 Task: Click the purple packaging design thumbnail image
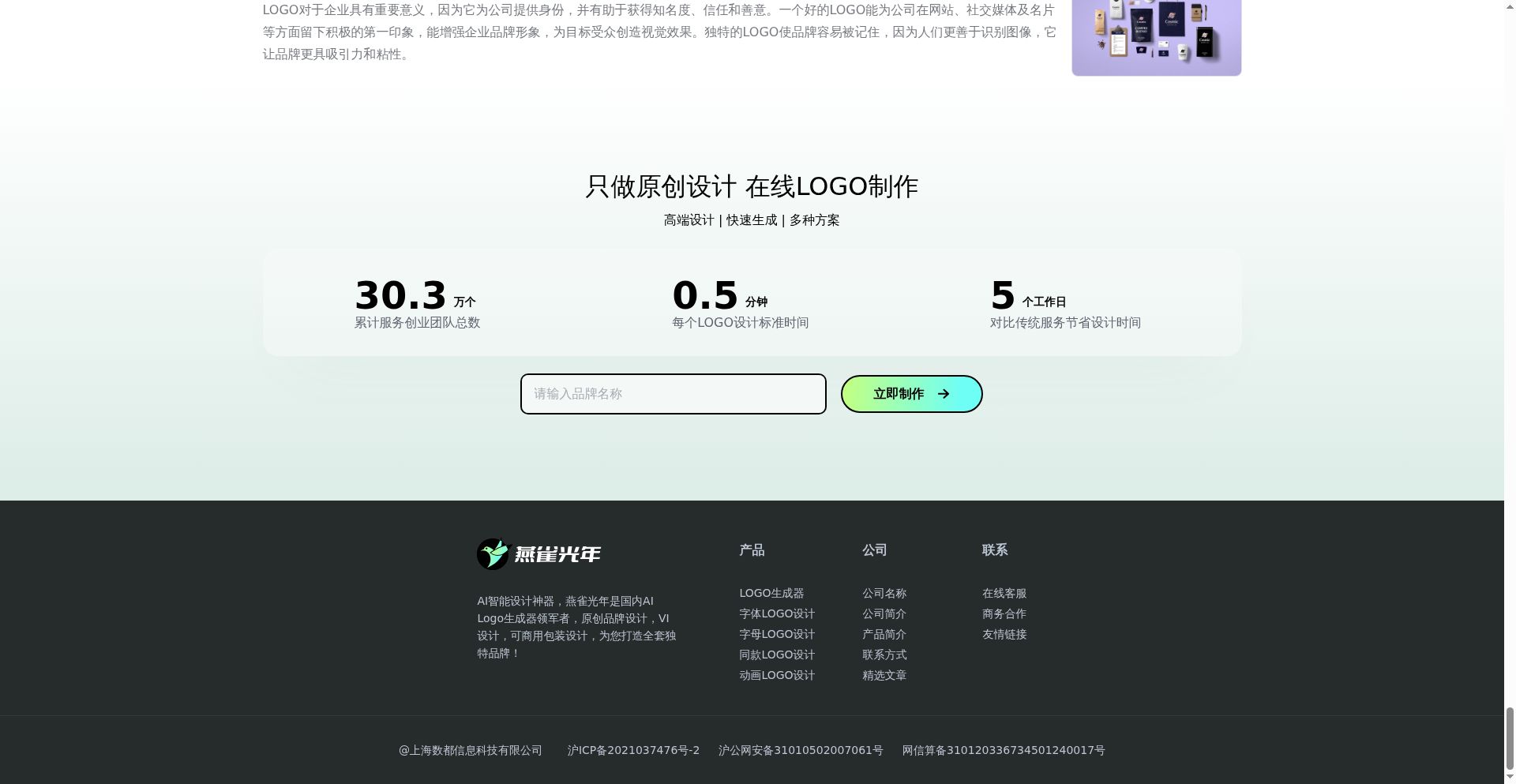(x=1156, y=35)
